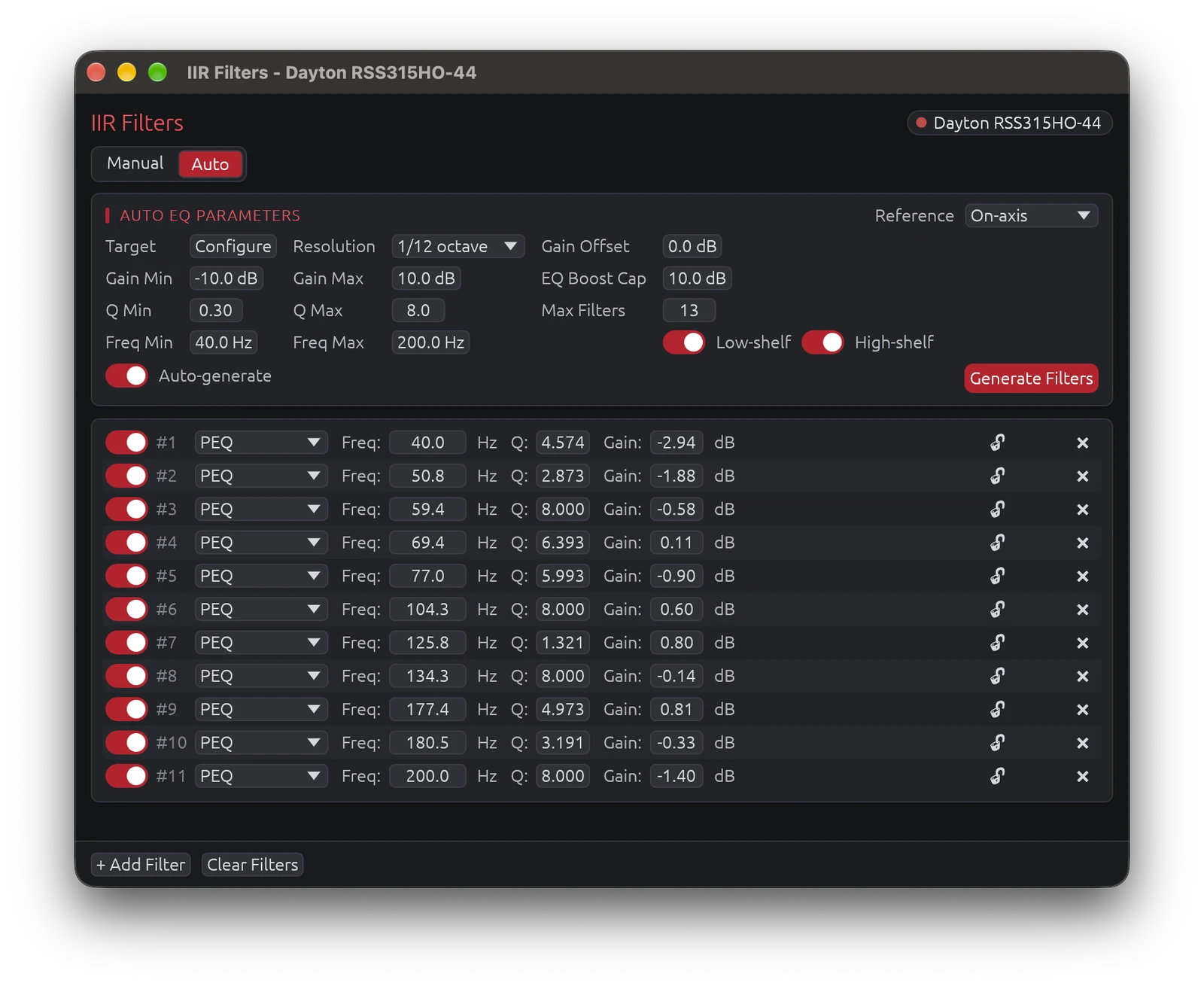
Task: Switch to Manual mode tab
Action: (135, 163)
